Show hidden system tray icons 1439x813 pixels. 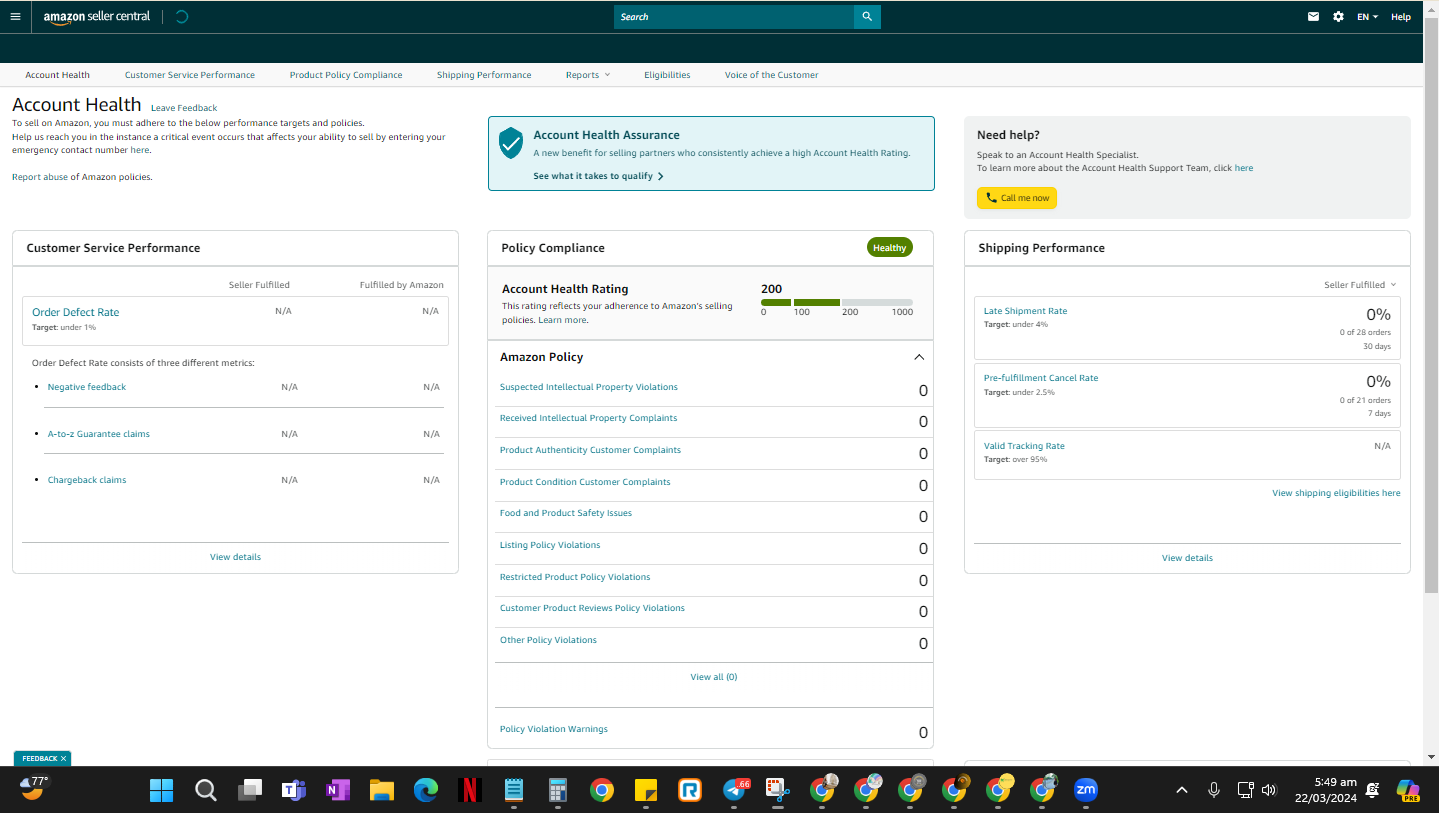1182,790
